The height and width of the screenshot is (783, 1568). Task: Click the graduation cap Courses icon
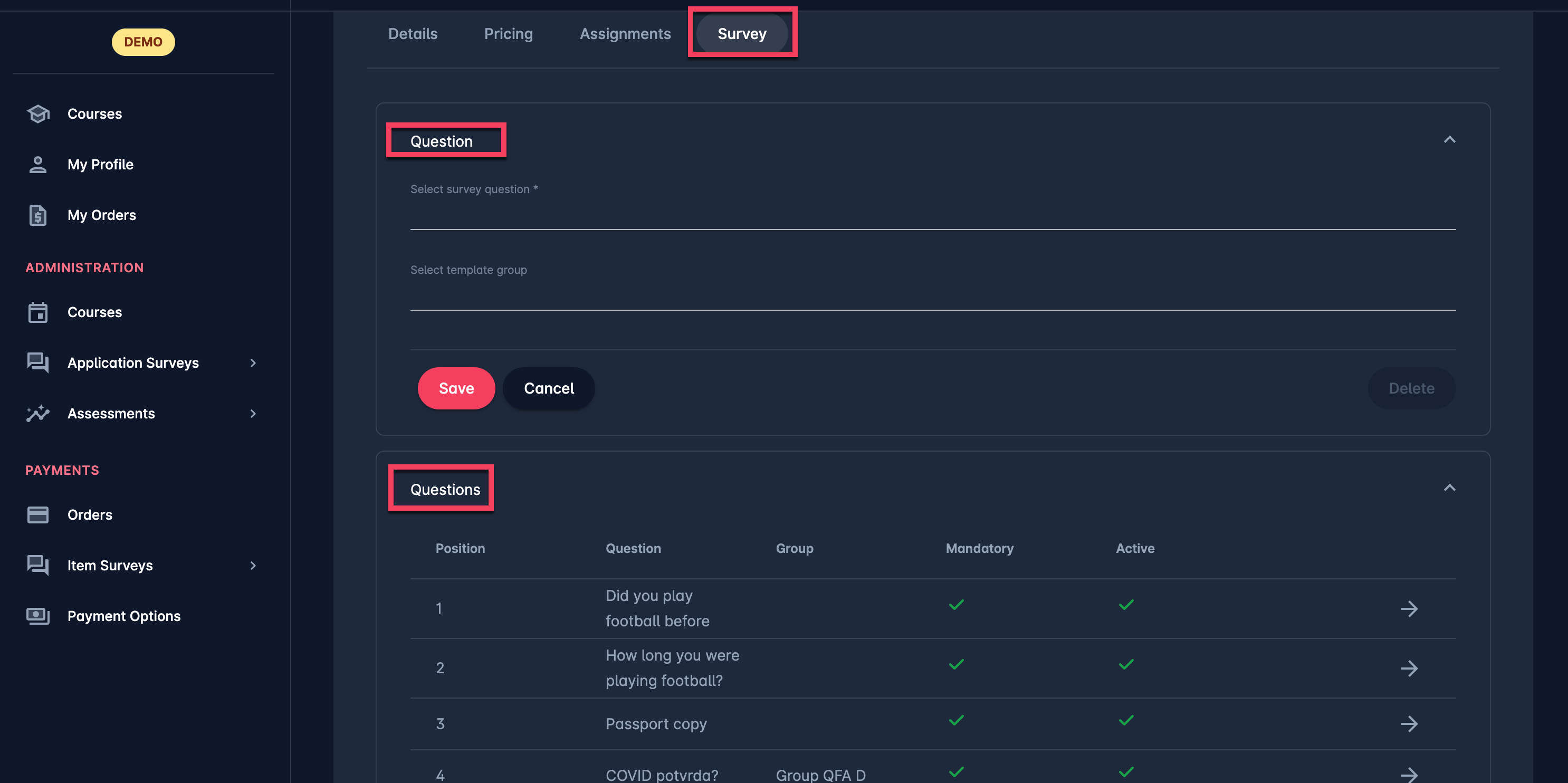(38, 114)
